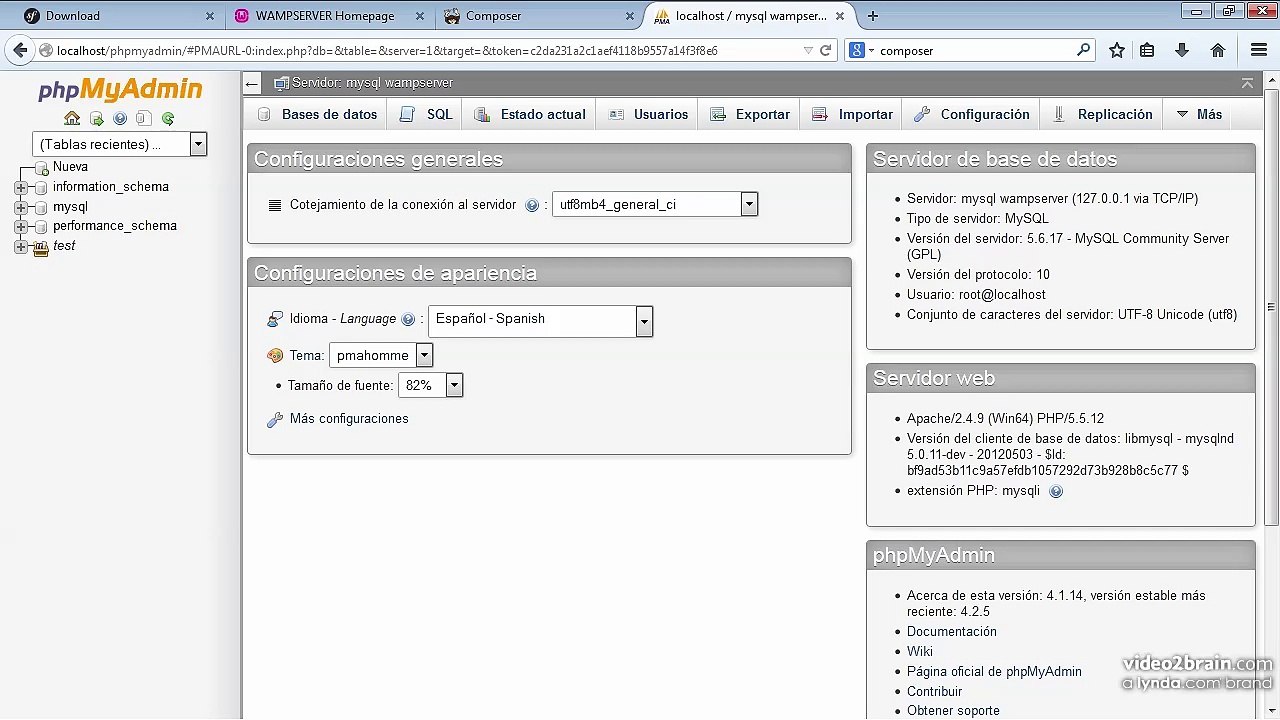Open the Más dropdown menu
The width and height of the screenshot is (1280, 720).
click(x=1199, y=114)
